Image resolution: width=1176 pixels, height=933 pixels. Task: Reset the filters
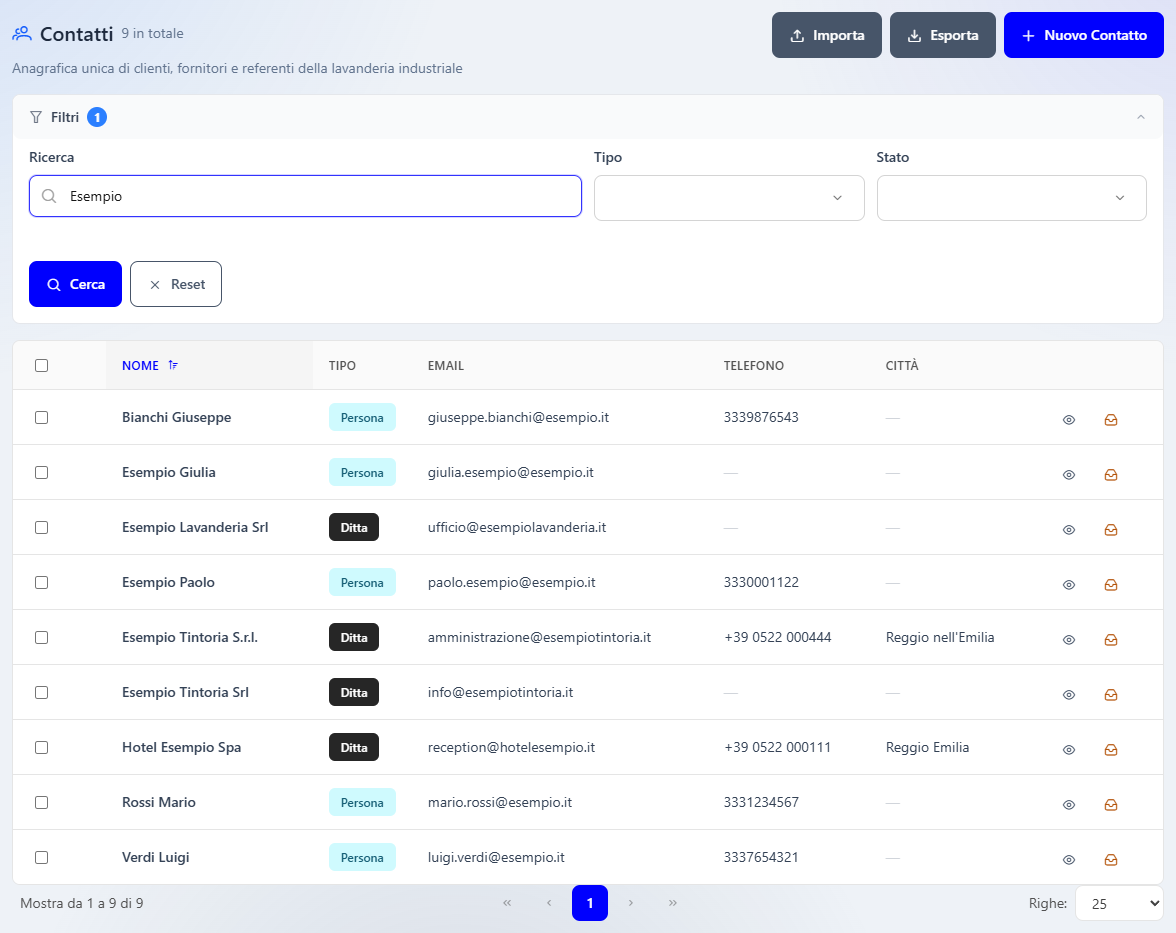coord(176,284)
